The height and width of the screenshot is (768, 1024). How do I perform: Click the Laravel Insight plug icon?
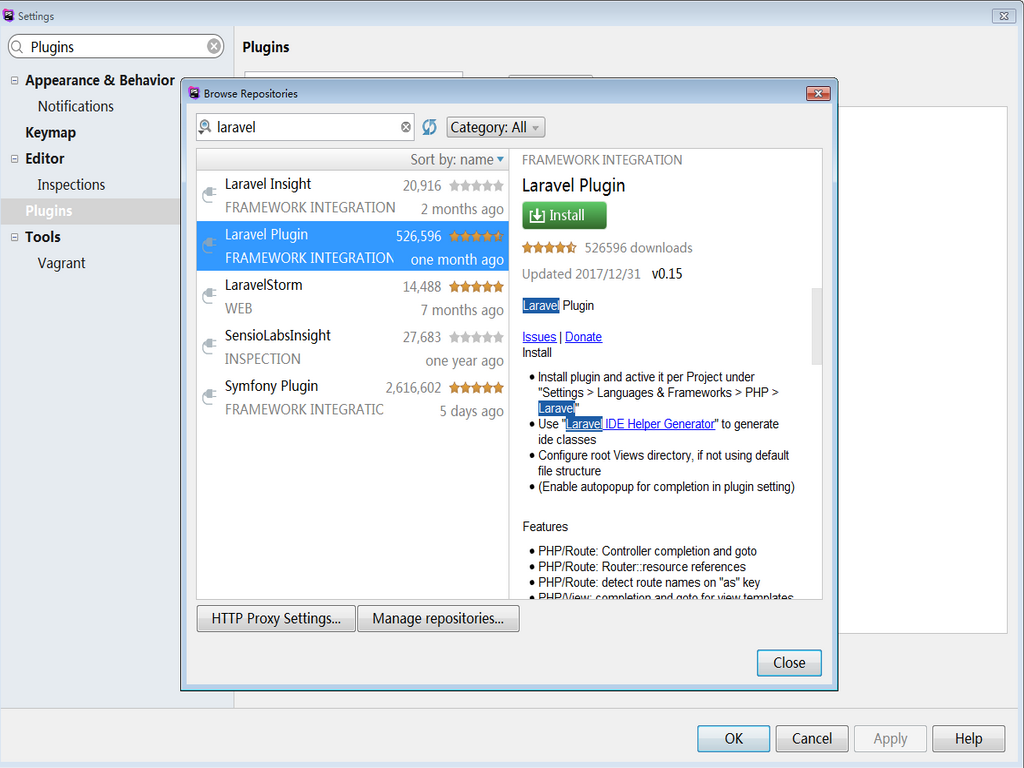coord(209,195)
